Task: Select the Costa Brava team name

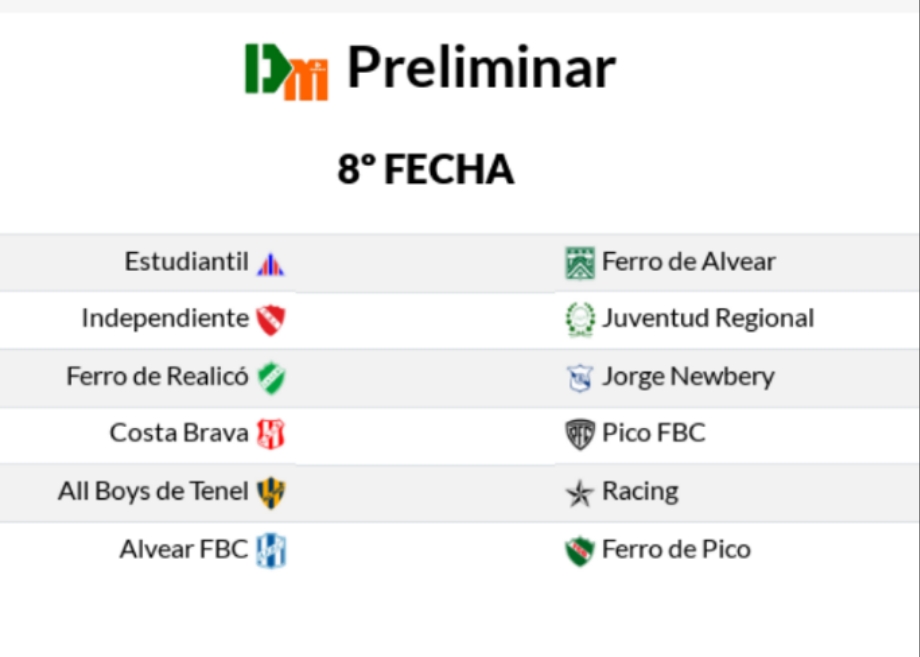Action: [x=179, y=434]
